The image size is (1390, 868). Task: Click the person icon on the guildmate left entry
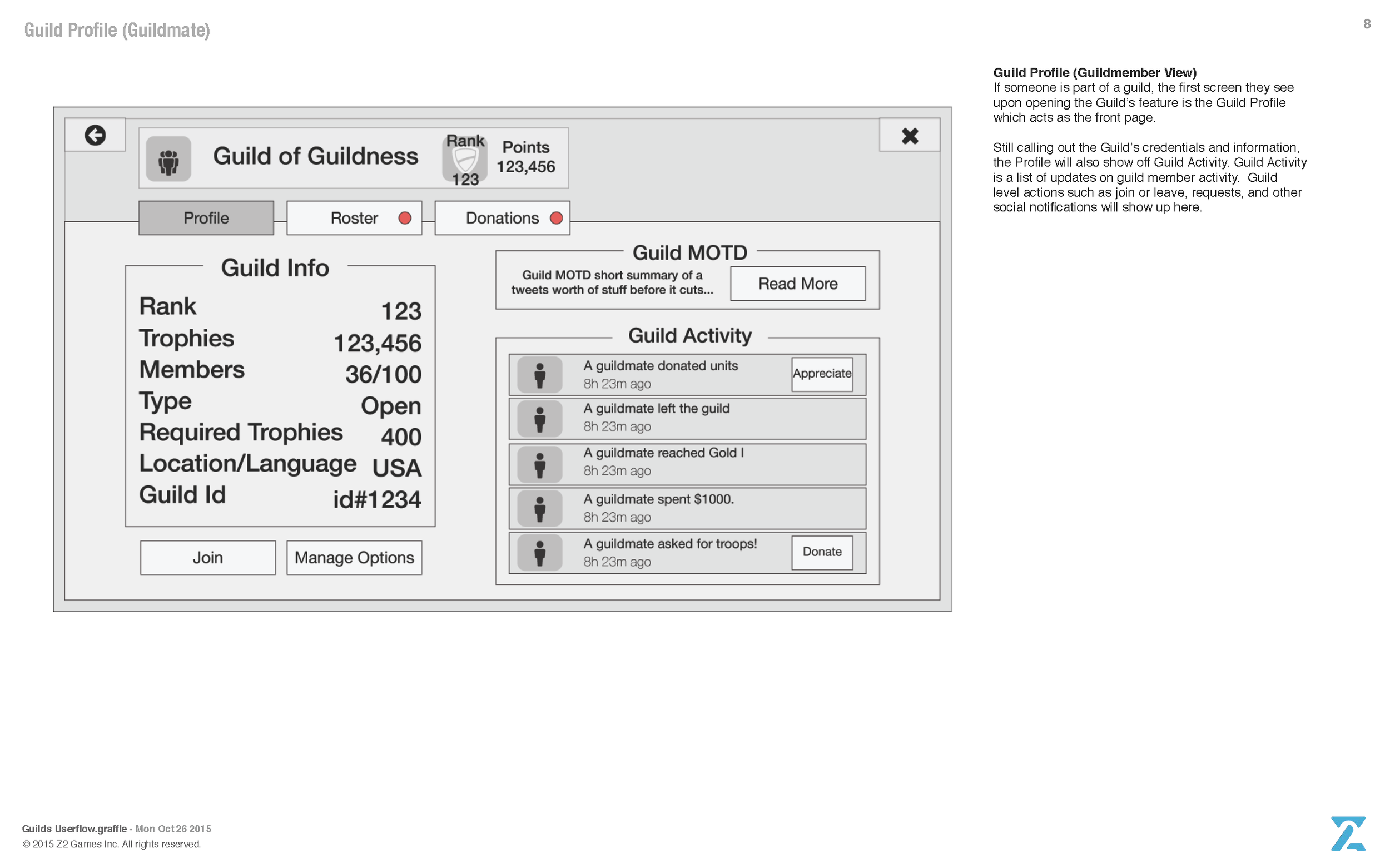click(539, 419)
